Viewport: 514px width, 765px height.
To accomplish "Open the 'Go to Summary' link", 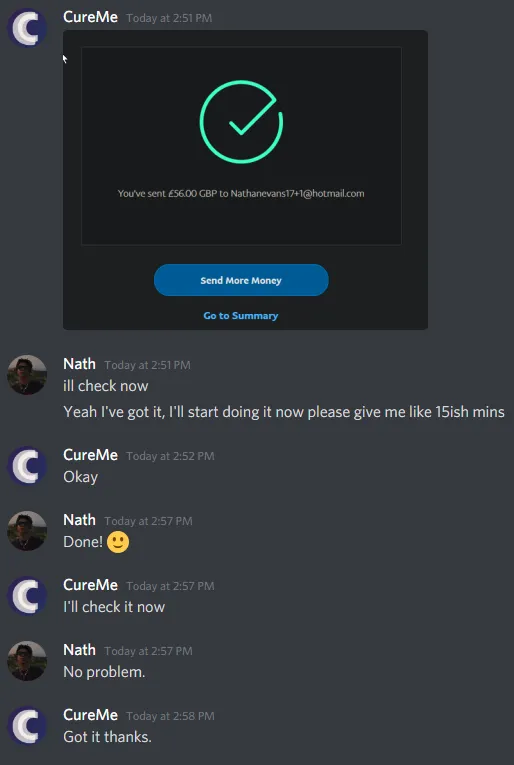I will point(241,316).
